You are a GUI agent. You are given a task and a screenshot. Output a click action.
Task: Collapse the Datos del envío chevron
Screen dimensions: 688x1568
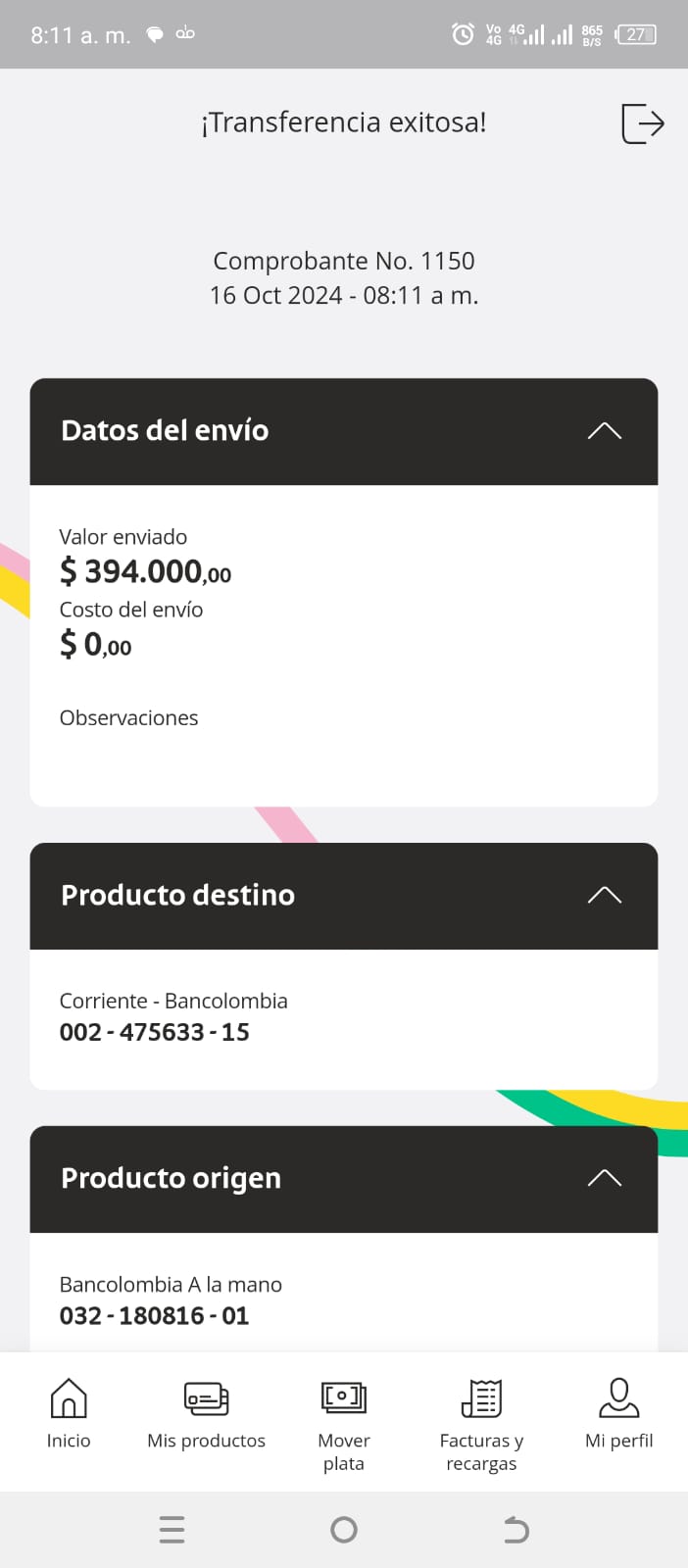point(604,431)
